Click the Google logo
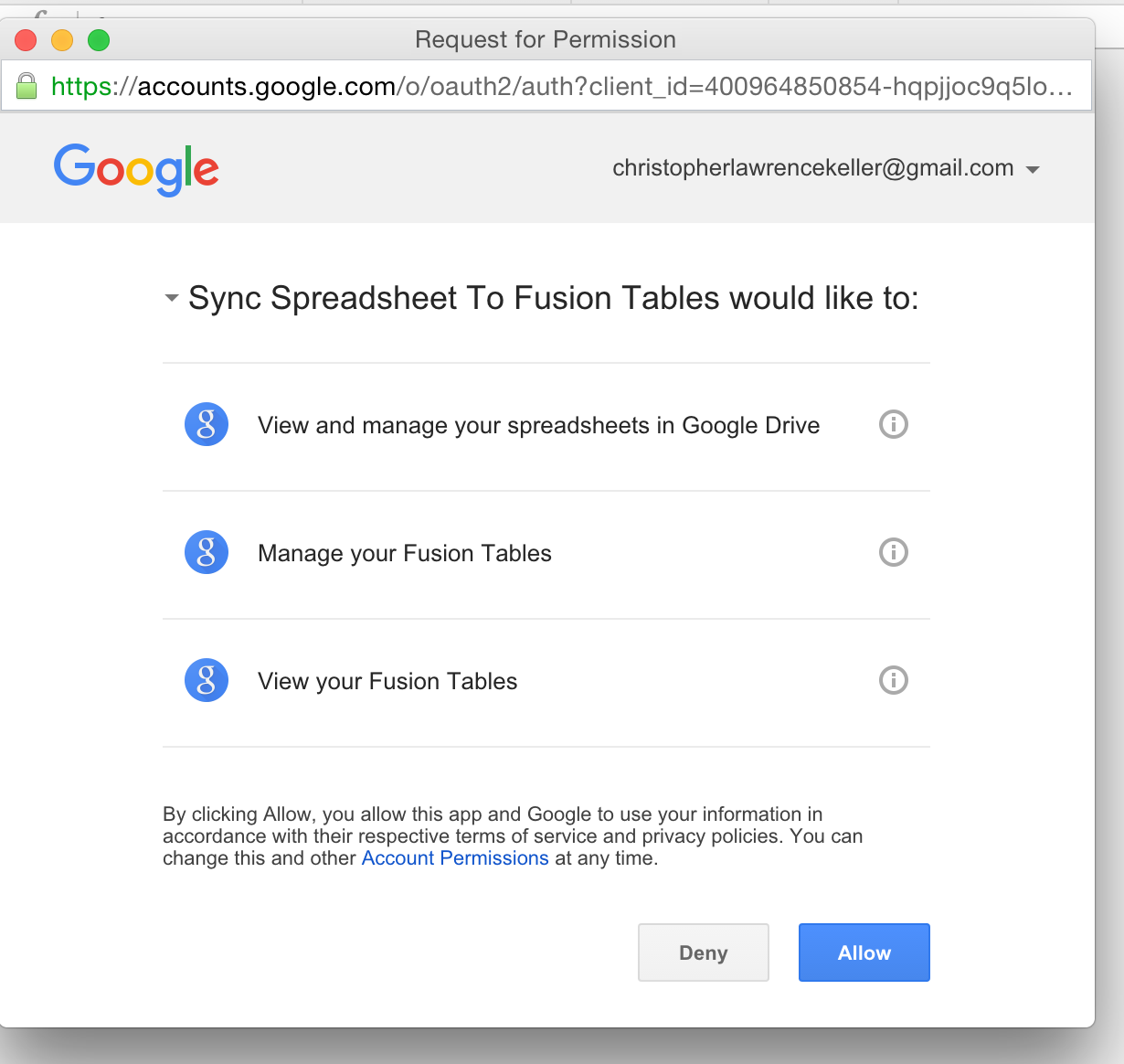 tap(136, 169)
